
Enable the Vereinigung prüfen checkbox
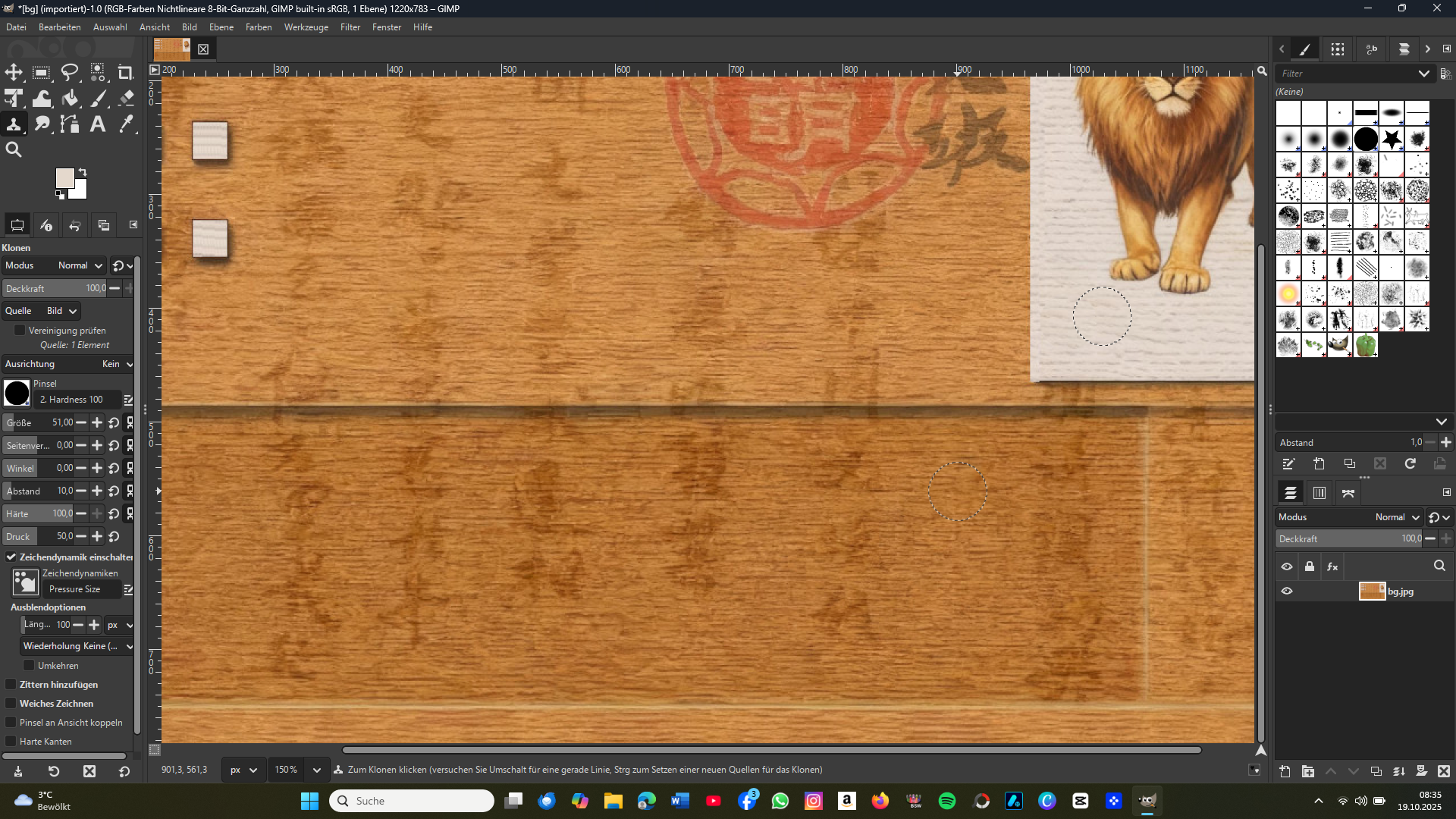(20, 331)
